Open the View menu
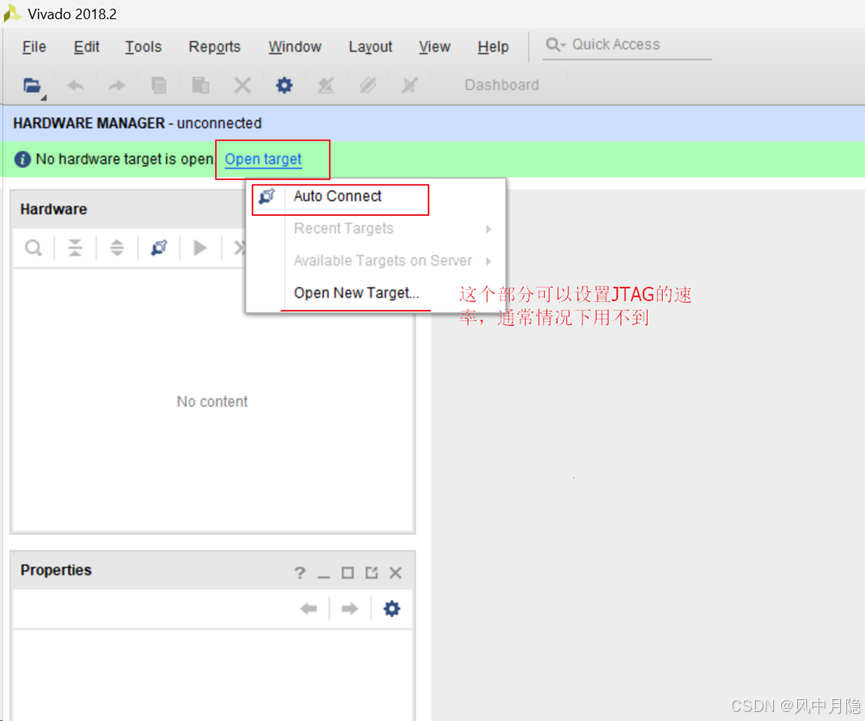 point(435,47)
